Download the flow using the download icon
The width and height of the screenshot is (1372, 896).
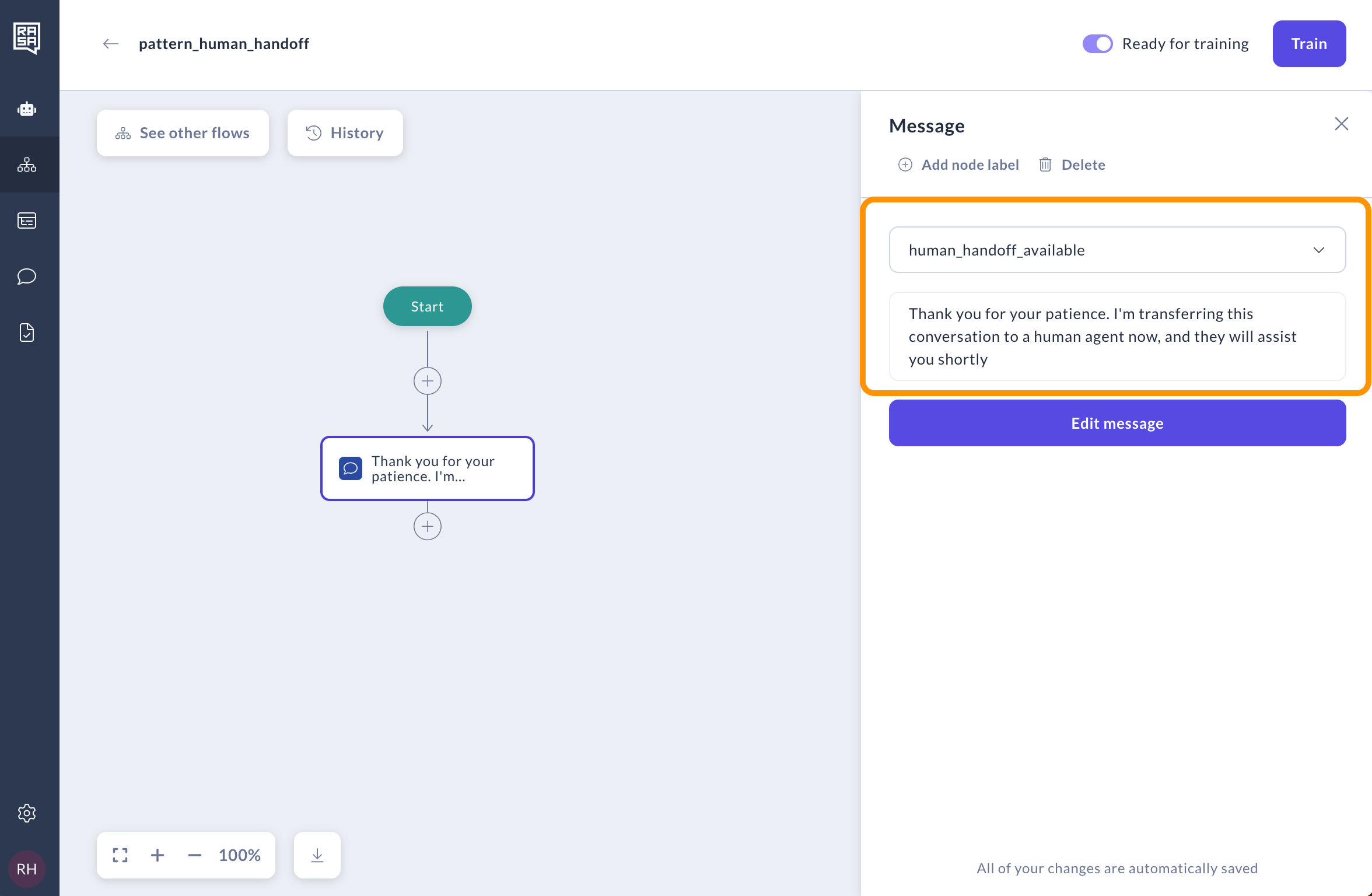pyautogui.click(x=317, y=855)
